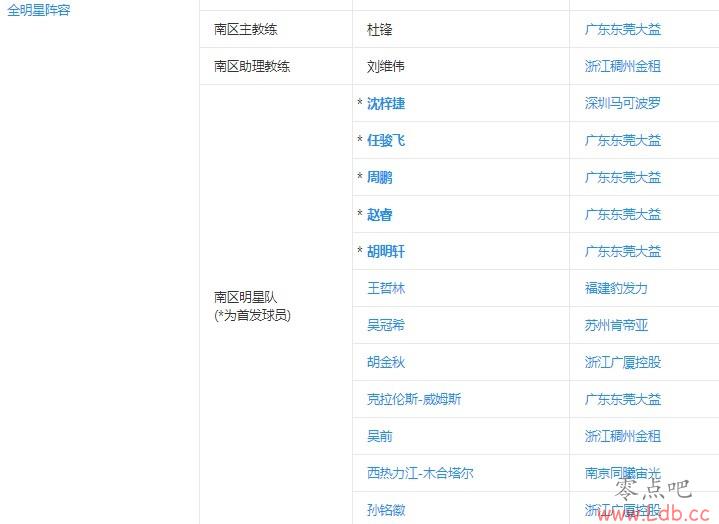
Task: Open 广东东莞大益 link in 克拉伦斯-威姆斯 row
Action: (623, 399)
